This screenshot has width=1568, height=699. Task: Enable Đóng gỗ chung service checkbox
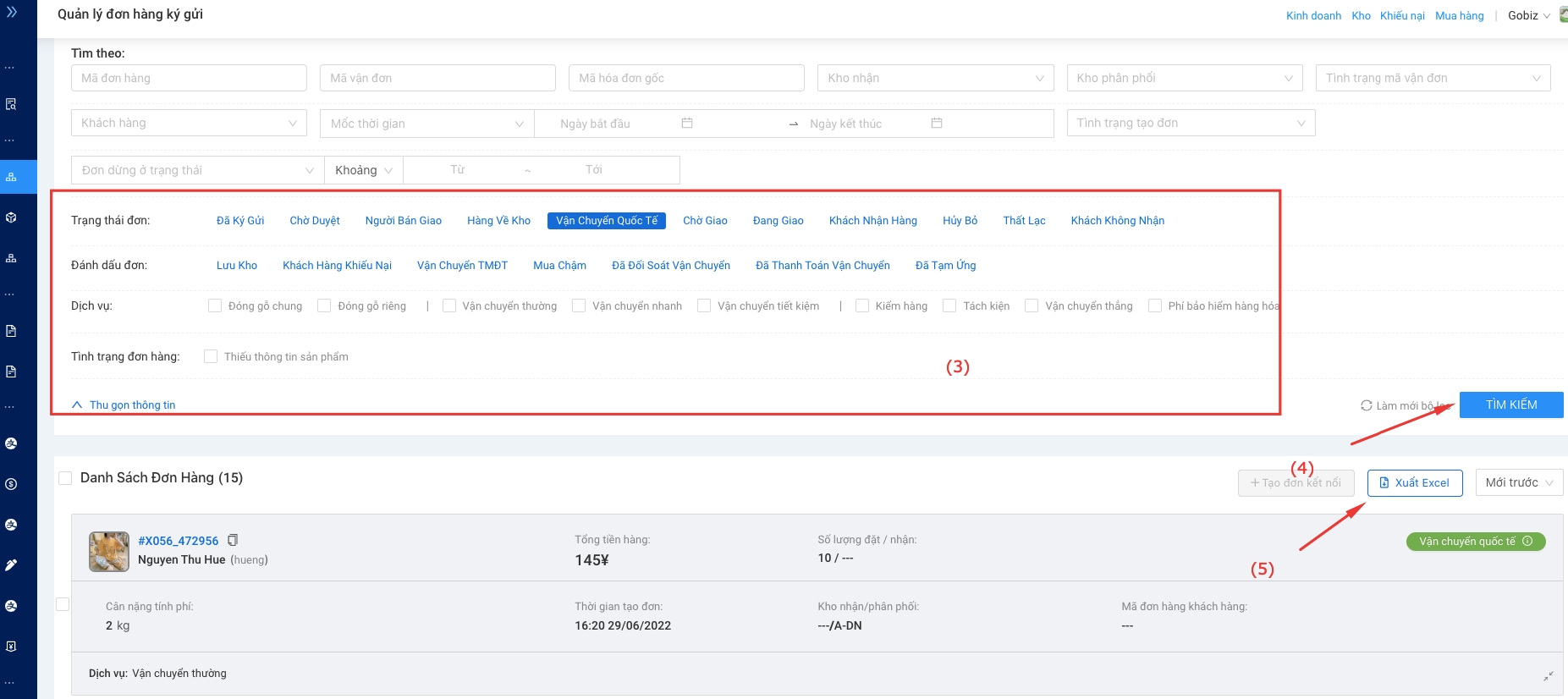[x=215, y=306]
